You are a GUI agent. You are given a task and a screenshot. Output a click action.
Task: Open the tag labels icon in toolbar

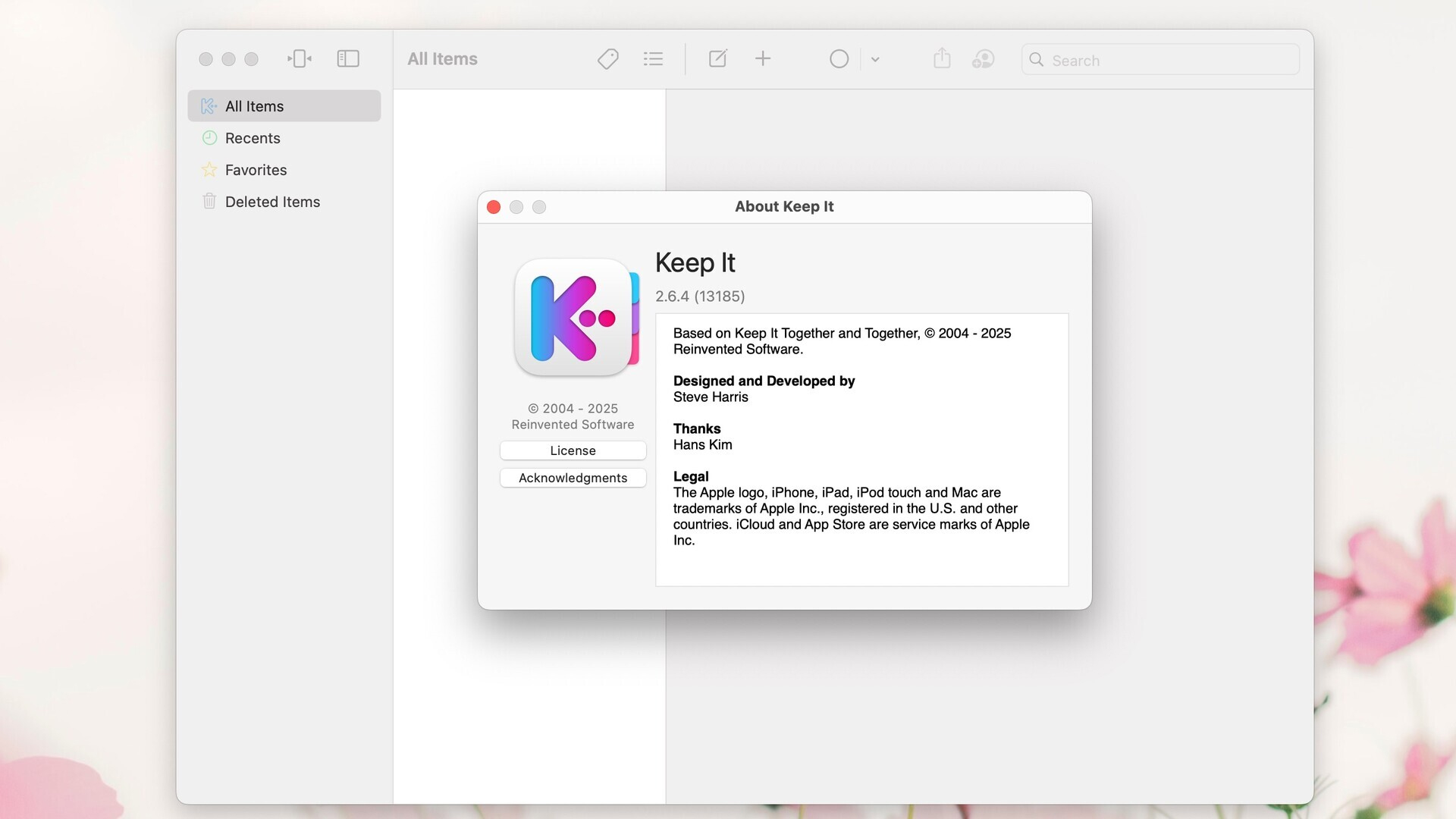point(607,58)
